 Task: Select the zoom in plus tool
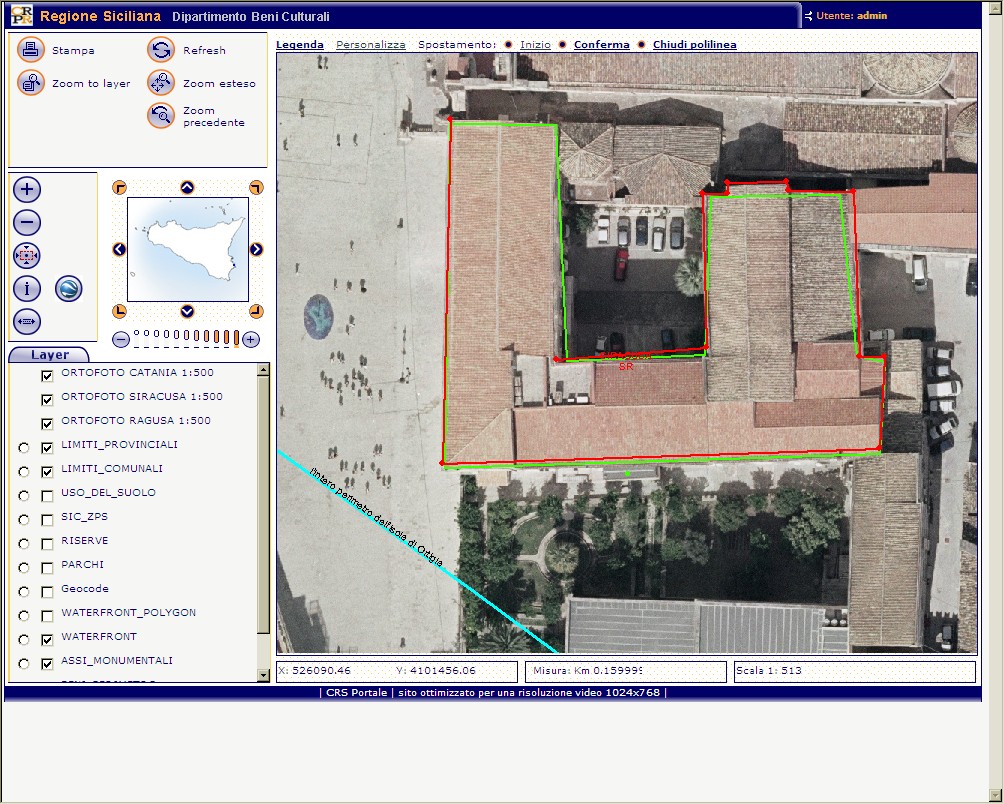27,190
